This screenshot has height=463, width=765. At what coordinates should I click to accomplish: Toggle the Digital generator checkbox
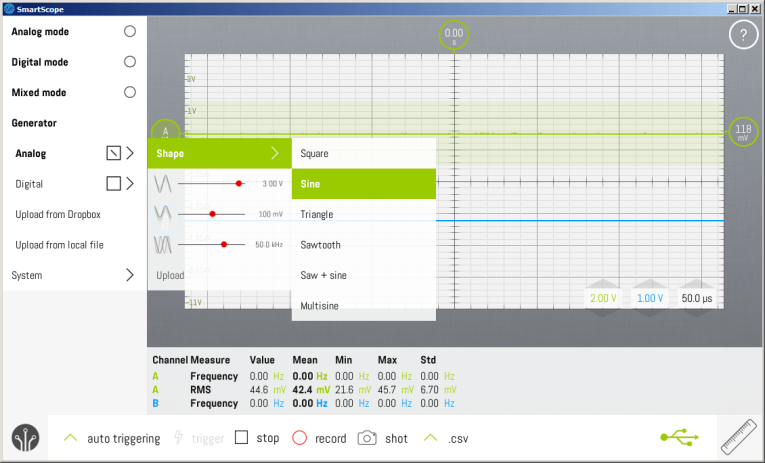[x=114, y=183]
